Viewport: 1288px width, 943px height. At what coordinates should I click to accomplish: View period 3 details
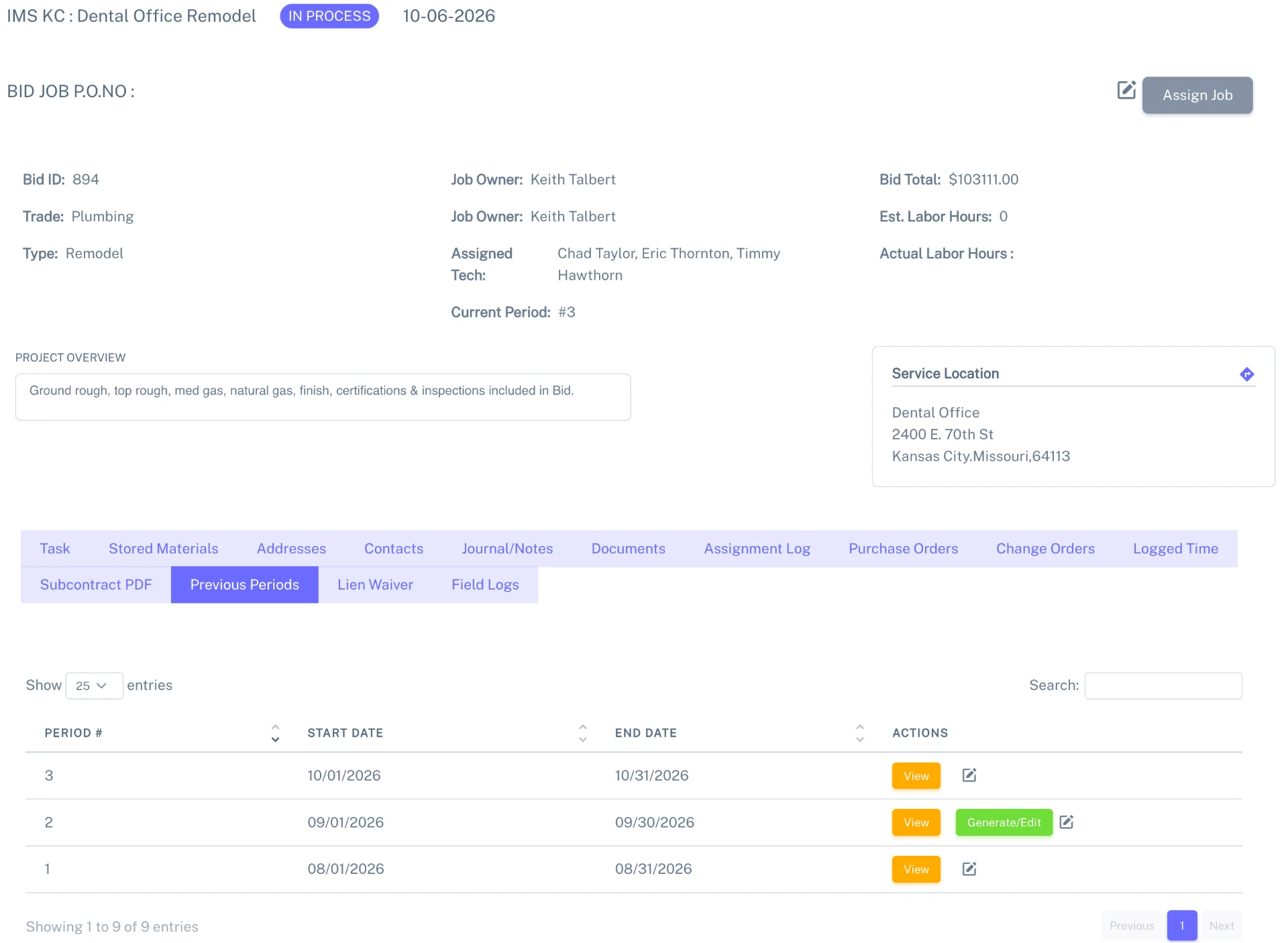coord(916,776)
